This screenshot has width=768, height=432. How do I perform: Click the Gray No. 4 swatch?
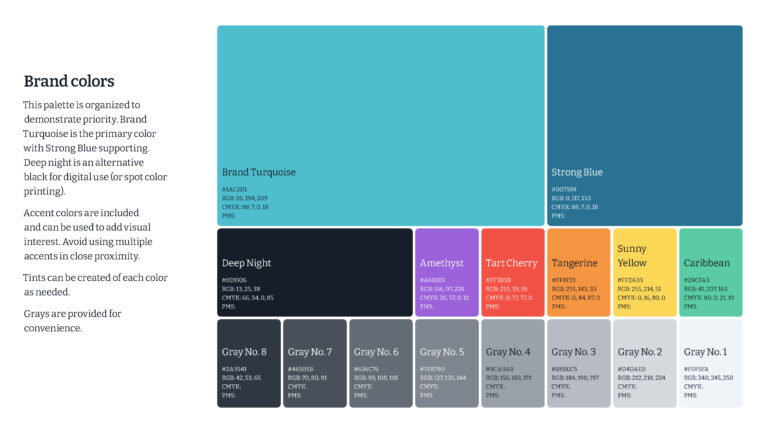(x=513, y=363)
